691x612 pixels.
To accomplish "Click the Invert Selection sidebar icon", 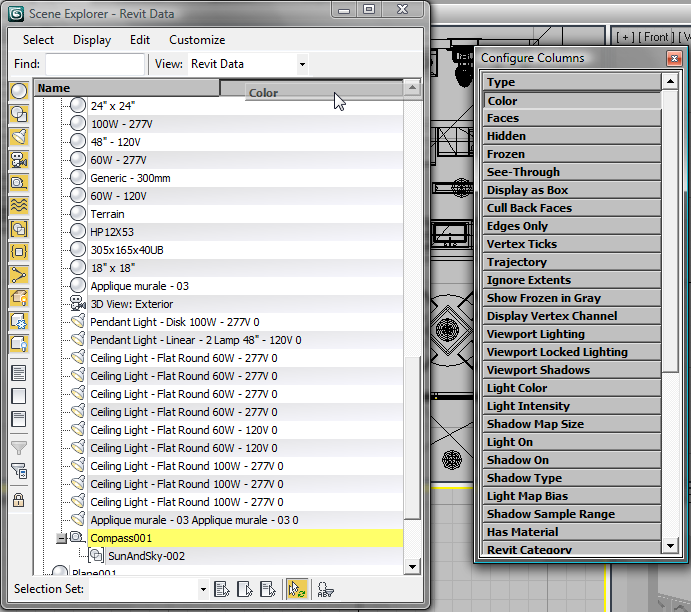I will click(19, 419).
